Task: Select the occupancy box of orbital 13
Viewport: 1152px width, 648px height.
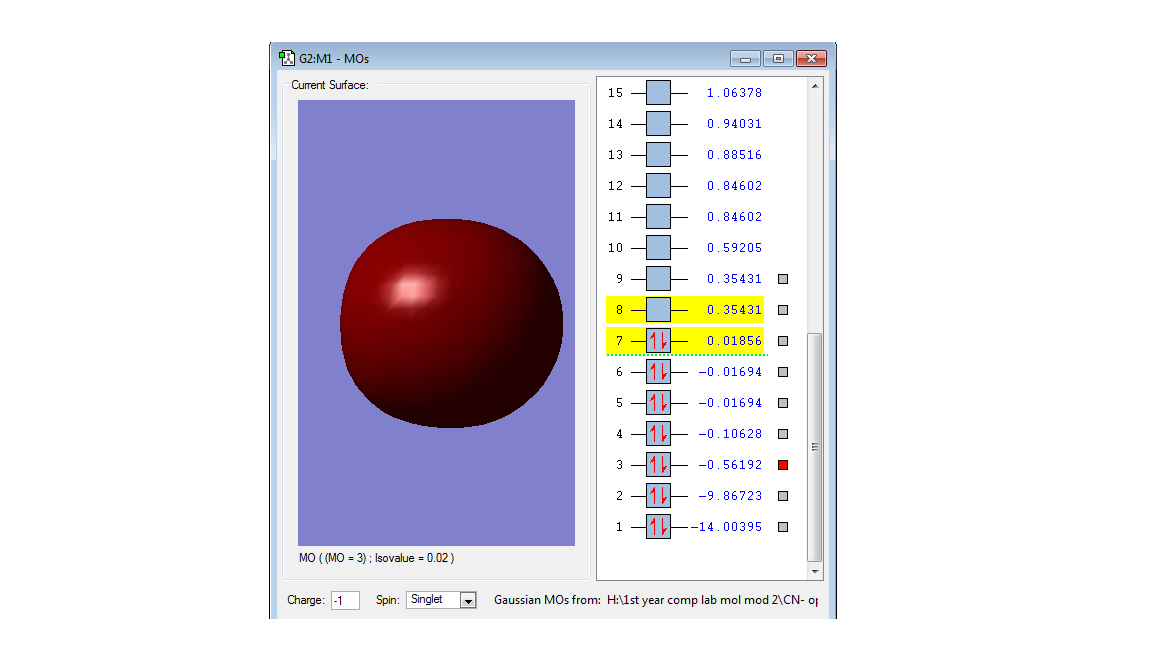Action: pos(658,154)
